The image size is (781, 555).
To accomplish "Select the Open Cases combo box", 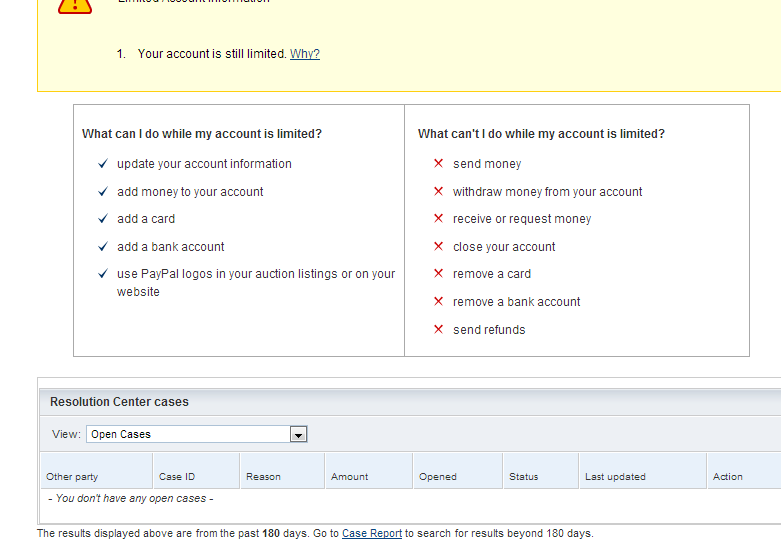I will [x=188, y=435].
